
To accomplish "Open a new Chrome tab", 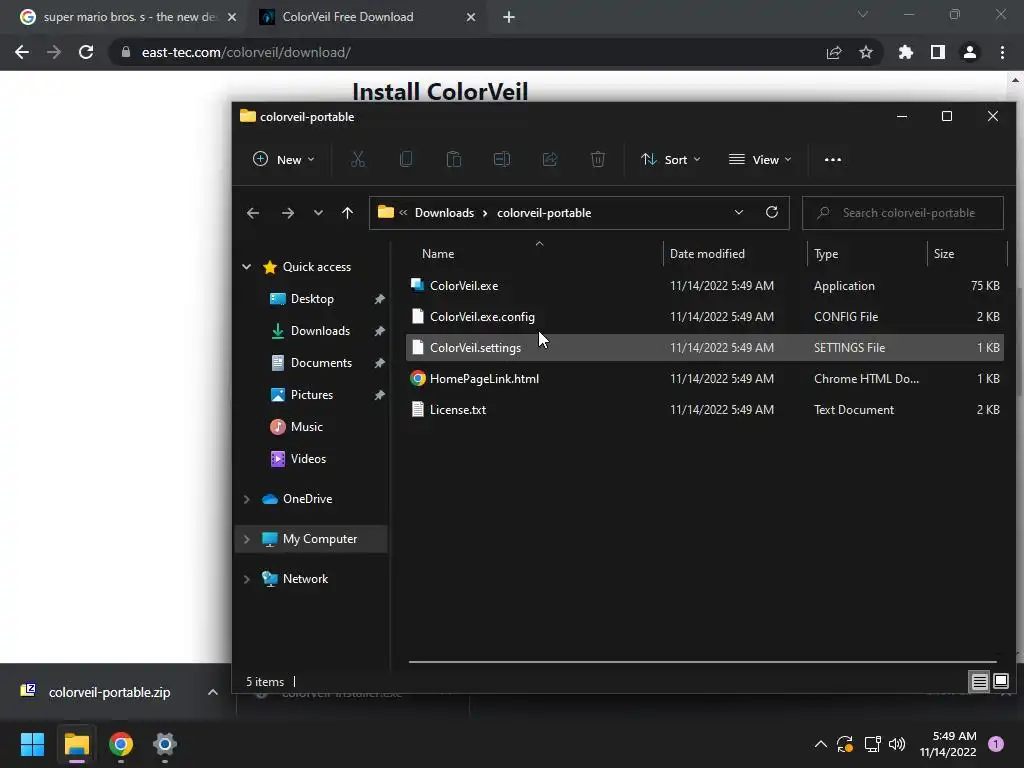I will (x=509, y=17).
